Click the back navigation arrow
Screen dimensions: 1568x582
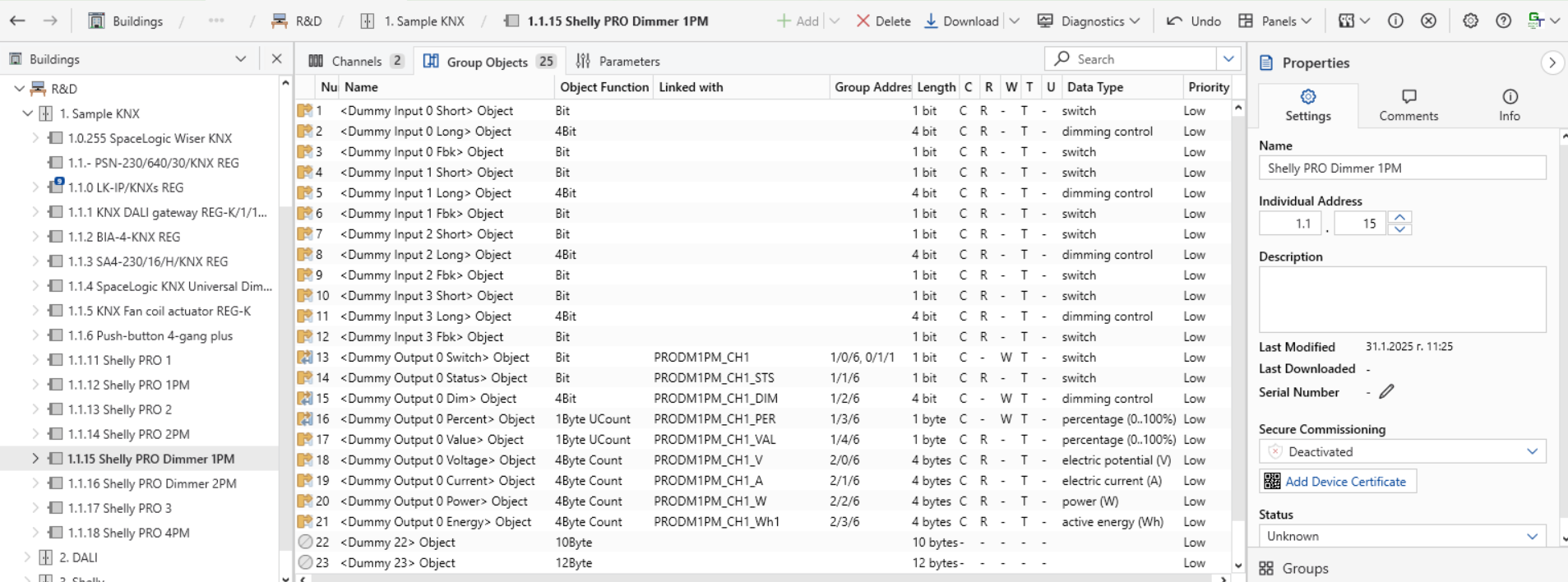(17, 21)
